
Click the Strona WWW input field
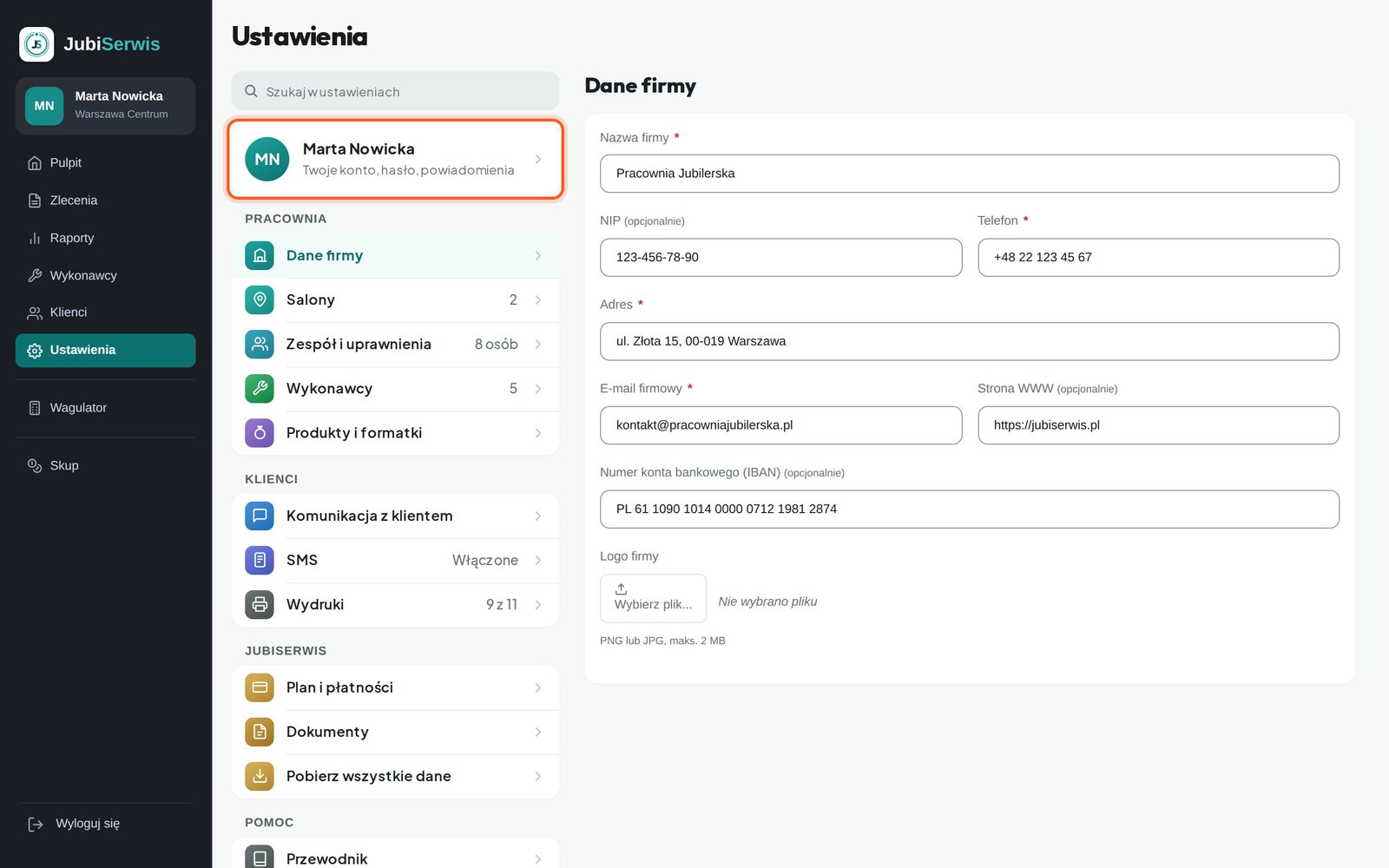coord(1158,425)
